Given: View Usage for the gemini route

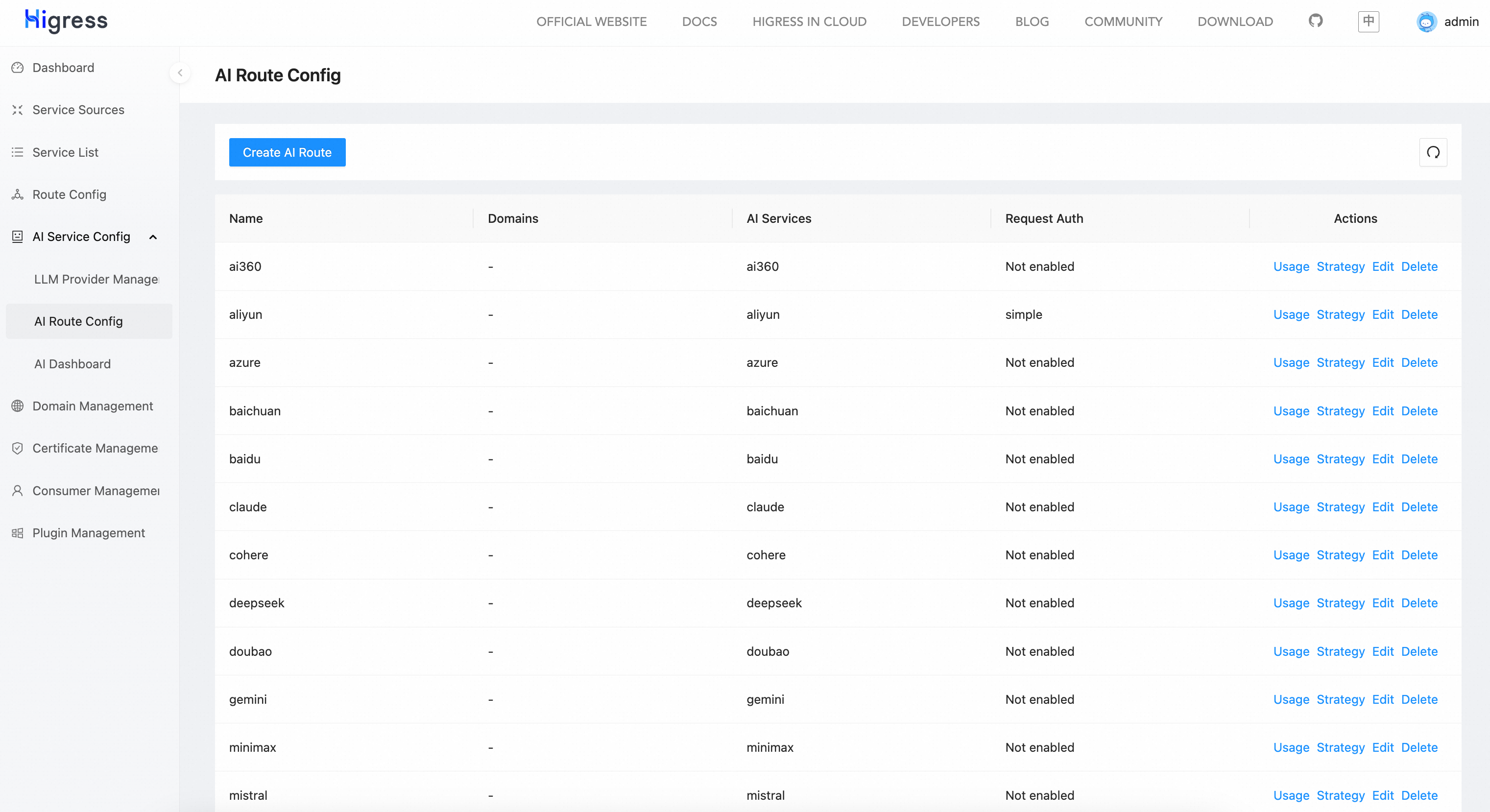Looking at the screenshot, I should tap(1291, 699).
